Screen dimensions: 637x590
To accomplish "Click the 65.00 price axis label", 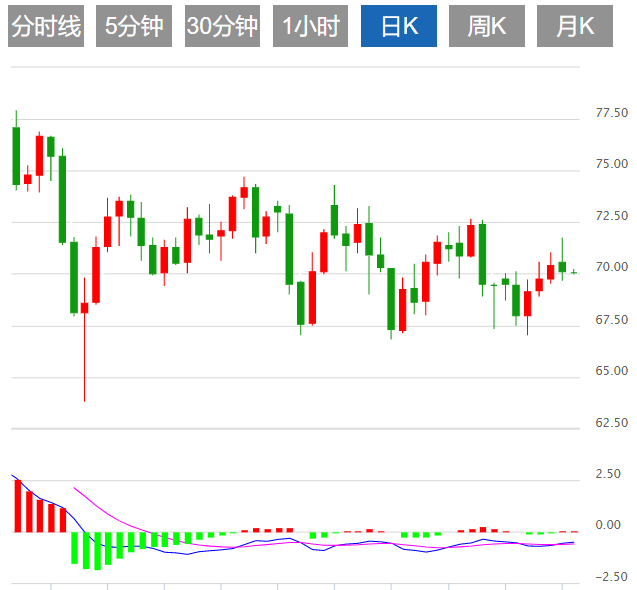I will click(612, 371).
